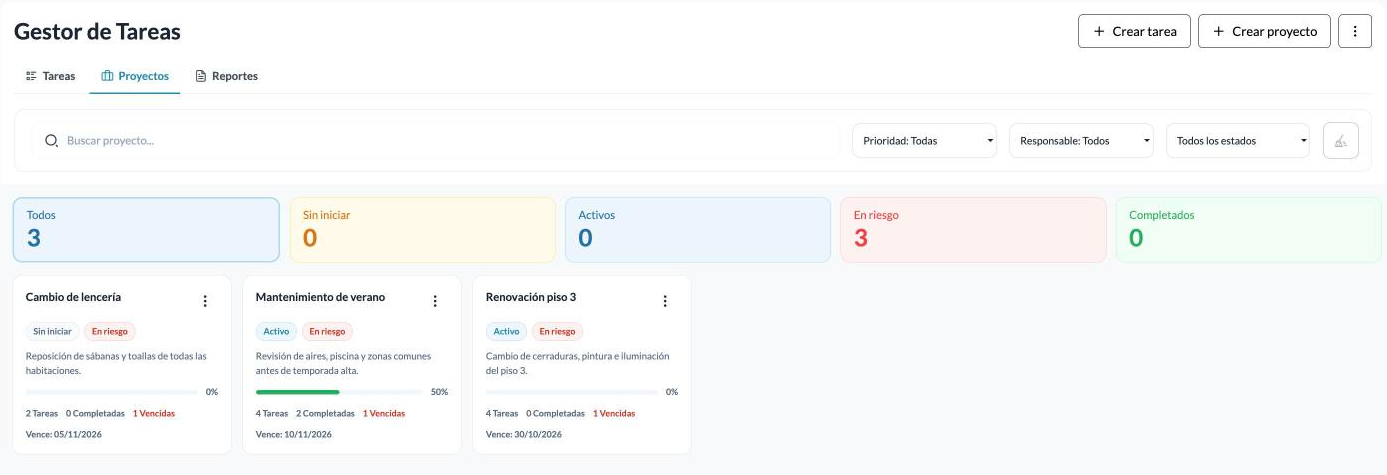Click the Crear proyecto button

tap(1264, 31)
